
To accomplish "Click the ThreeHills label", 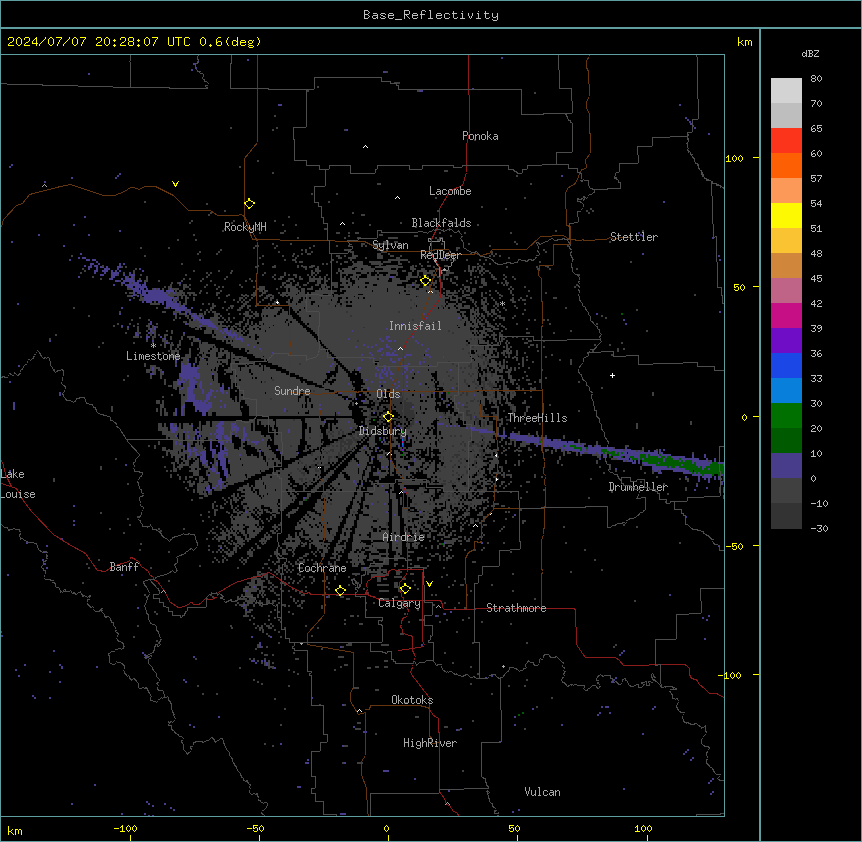I will [537, 418].
